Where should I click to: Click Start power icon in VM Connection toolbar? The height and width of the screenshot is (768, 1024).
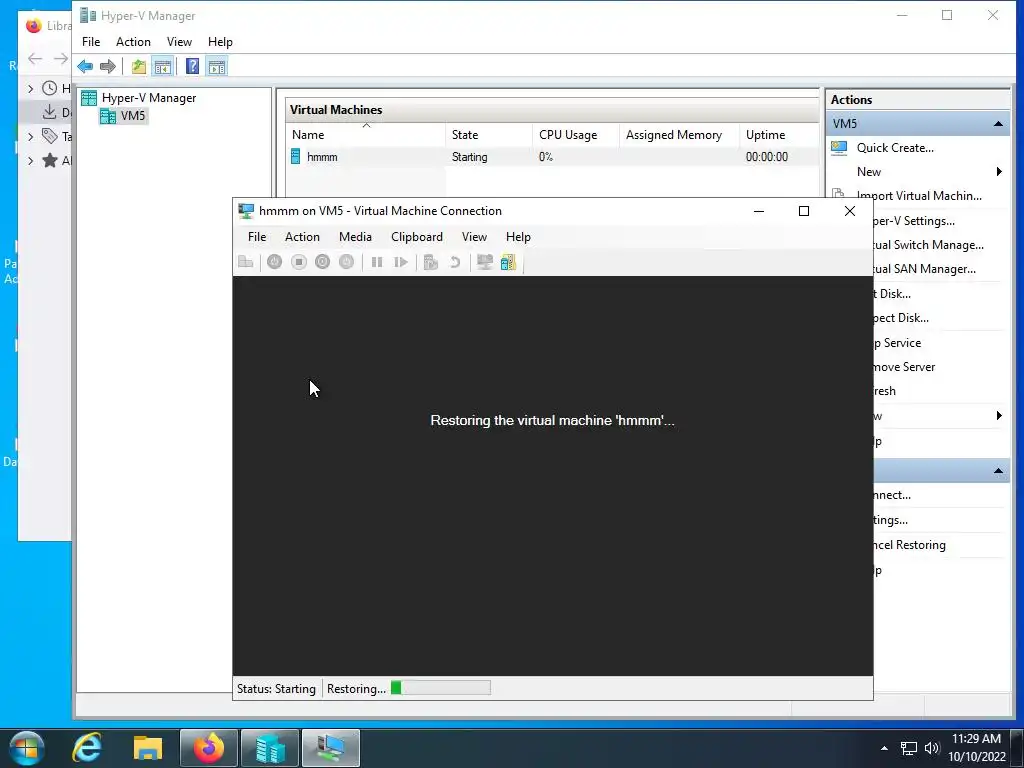tap(274, 262)
